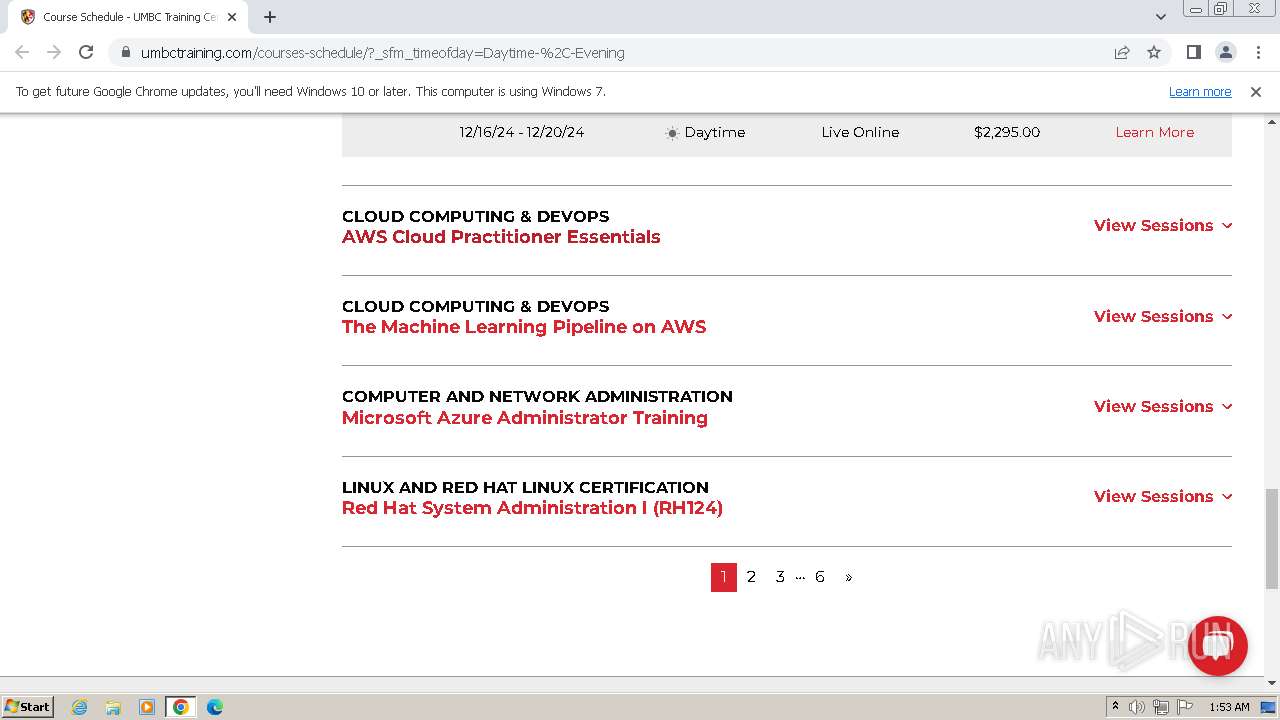The image size is (1280, 720).
Task: Open The Machine Learning Pipeline on AWS course
Action: [x=524, y=327]
